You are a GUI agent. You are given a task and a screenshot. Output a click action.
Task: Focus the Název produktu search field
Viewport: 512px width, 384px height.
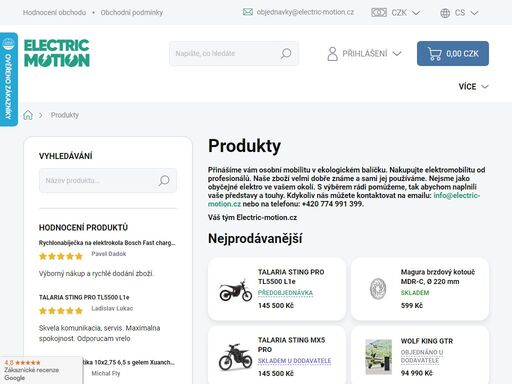108,181
